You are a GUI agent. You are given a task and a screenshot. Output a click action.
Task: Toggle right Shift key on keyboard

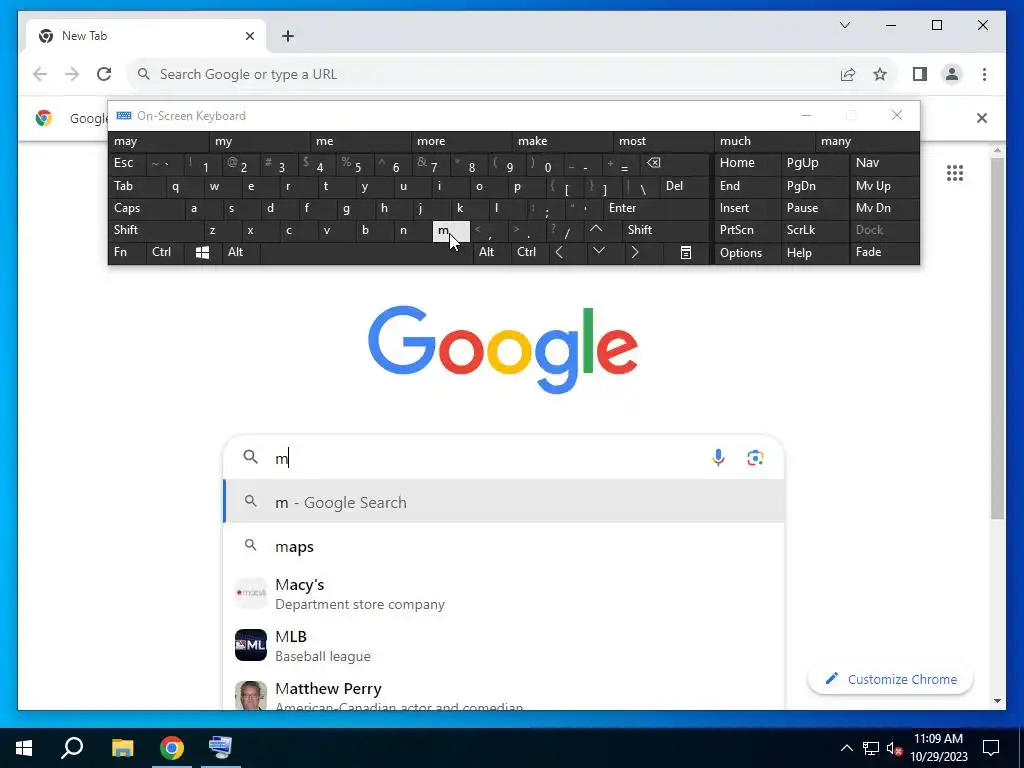pyautogui.click(x=665, y=230)
